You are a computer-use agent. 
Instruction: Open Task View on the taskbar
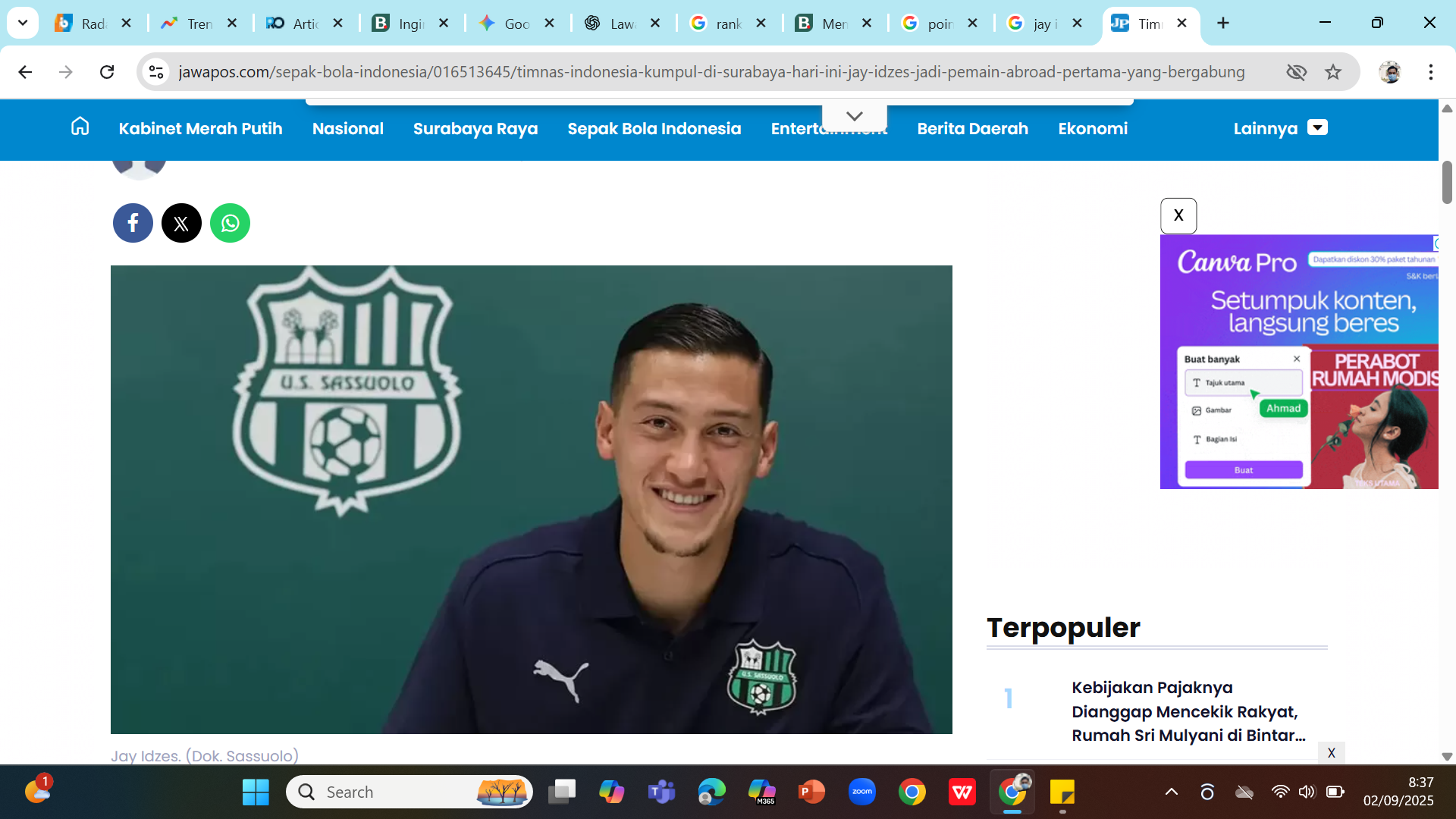[x=562, y=792]
